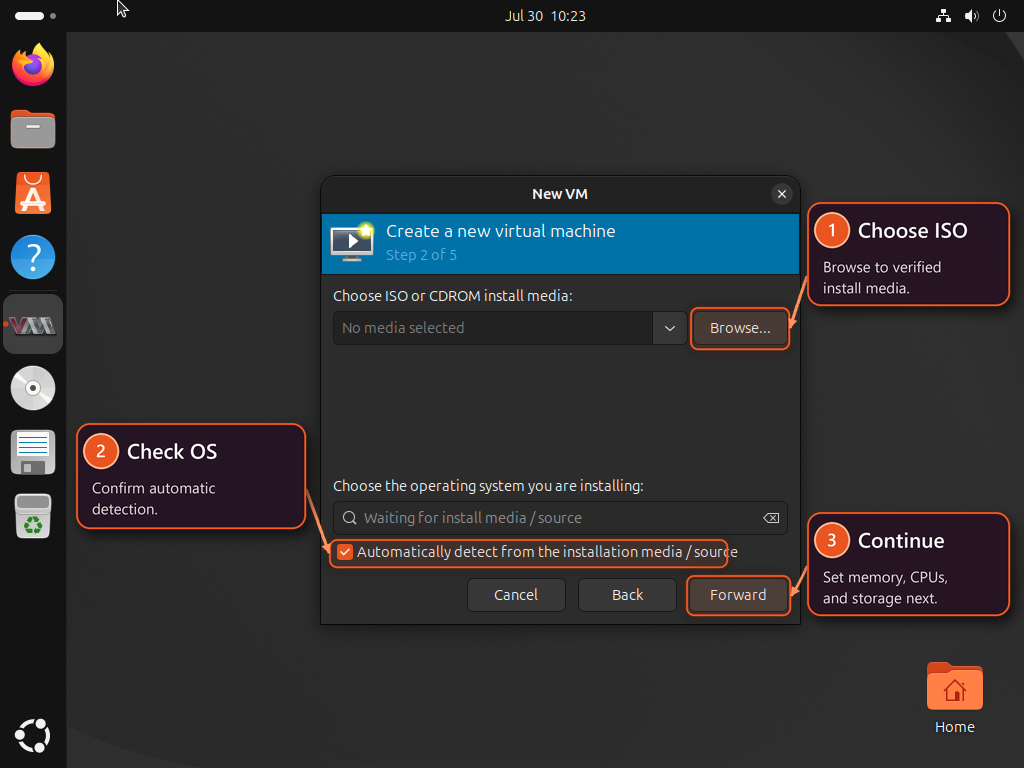Open the Files manager in the dock

pos(33,129)
